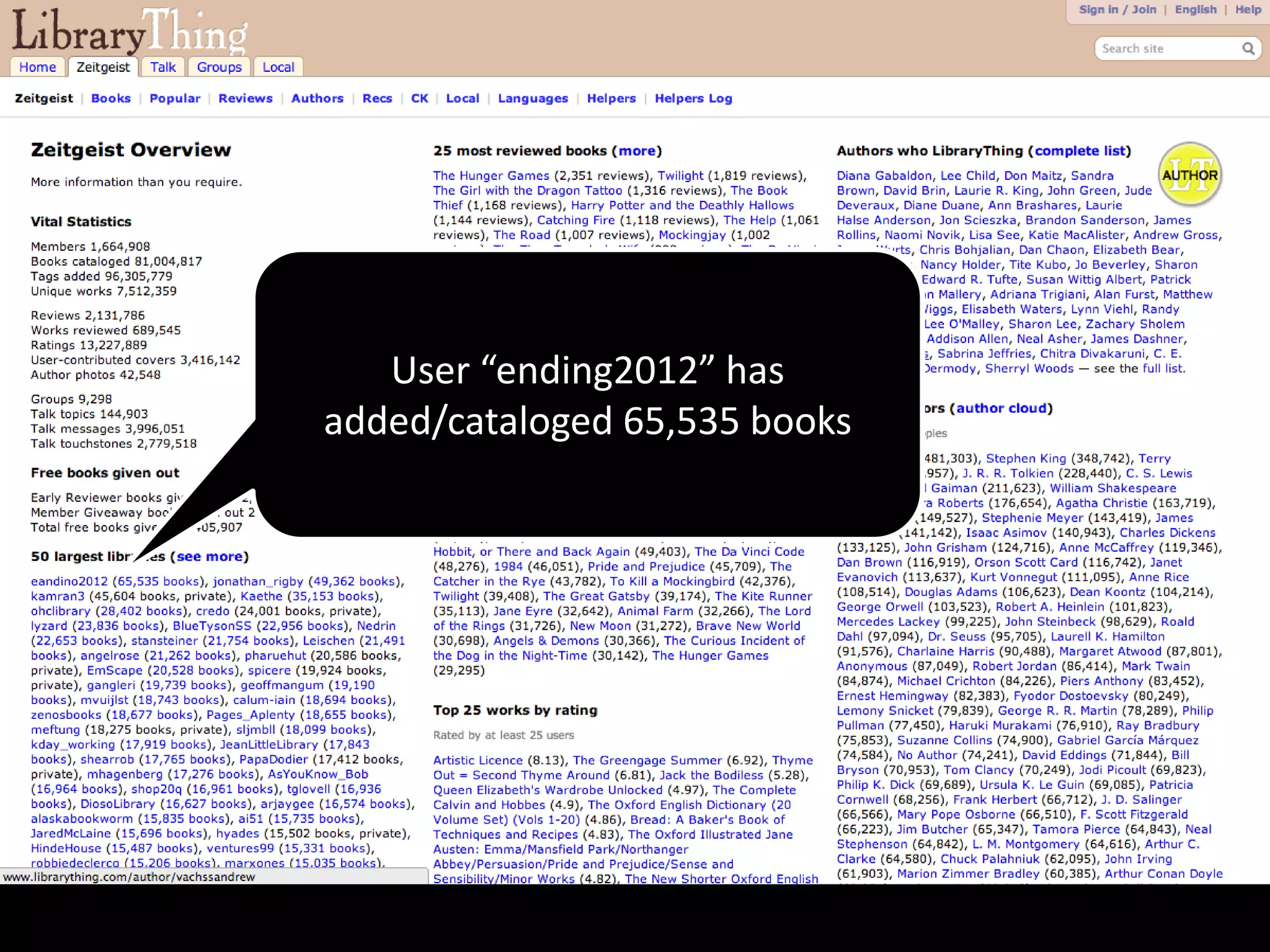Open Authors in the submenu
This screenshot has height=952, width=1270.
[317, 98]
